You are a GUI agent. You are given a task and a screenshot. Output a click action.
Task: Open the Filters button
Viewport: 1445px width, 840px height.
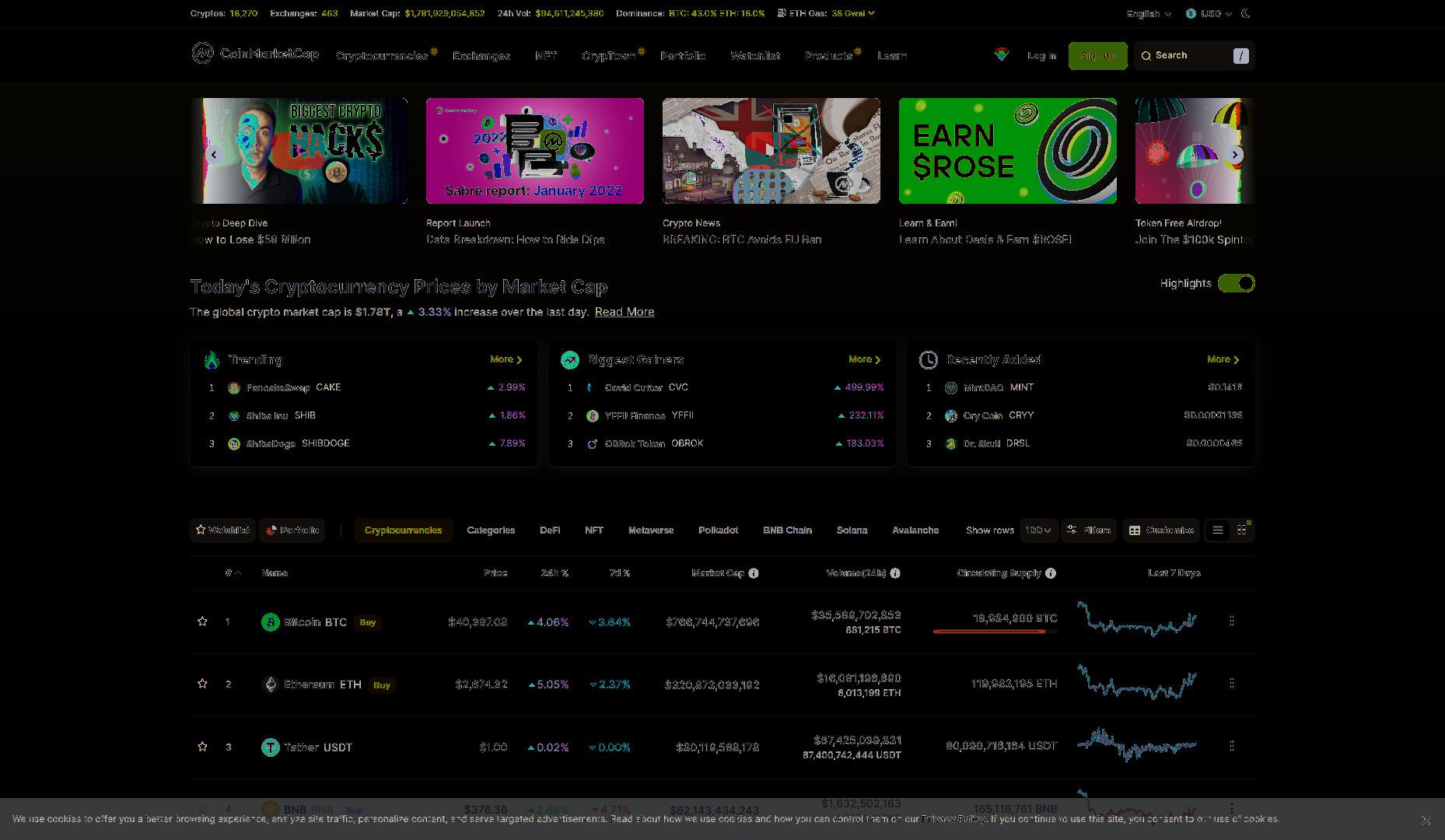click(x=1089, y=530)
